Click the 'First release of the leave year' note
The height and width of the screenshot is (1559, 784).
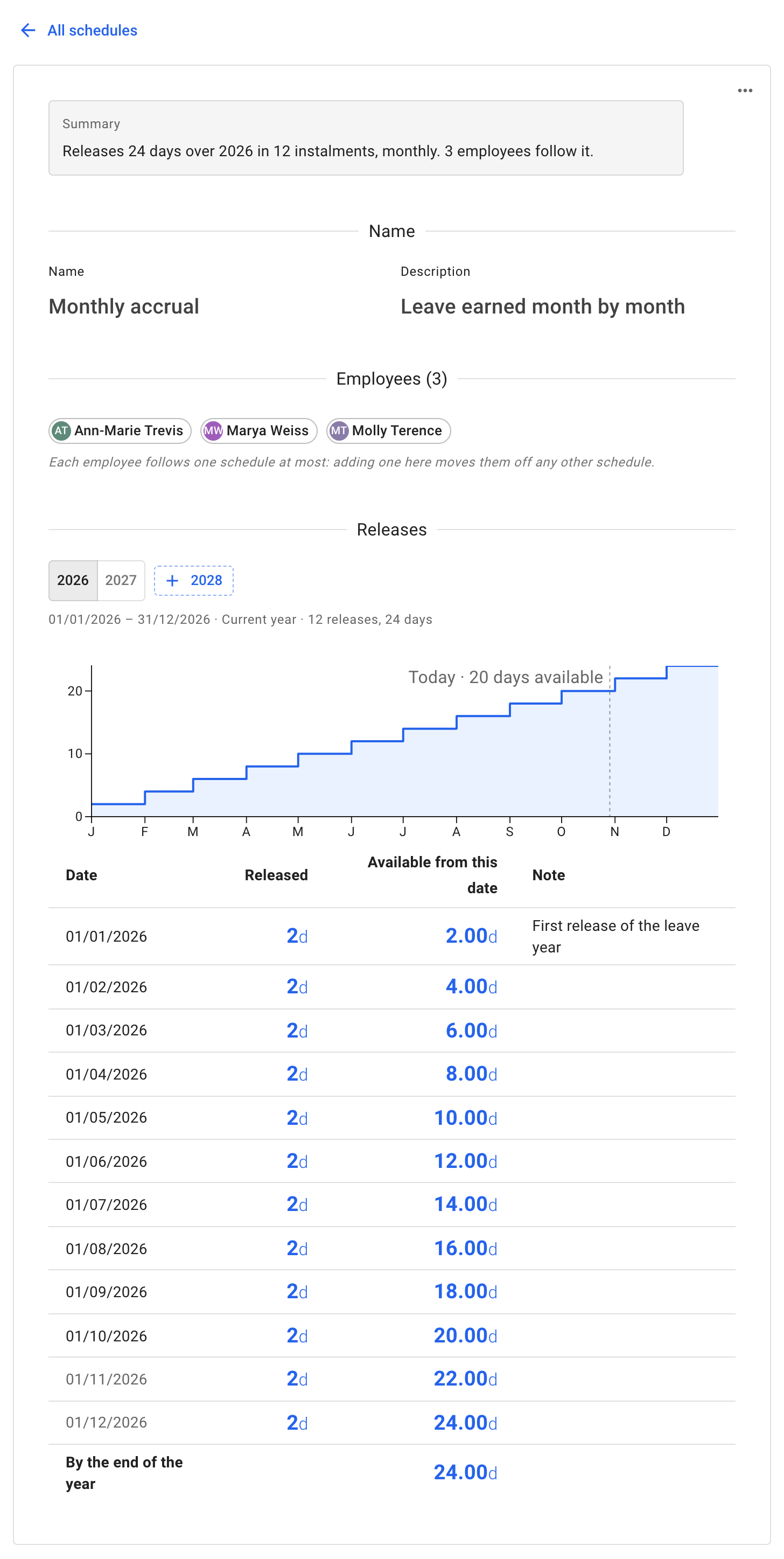tap(616, 937)
